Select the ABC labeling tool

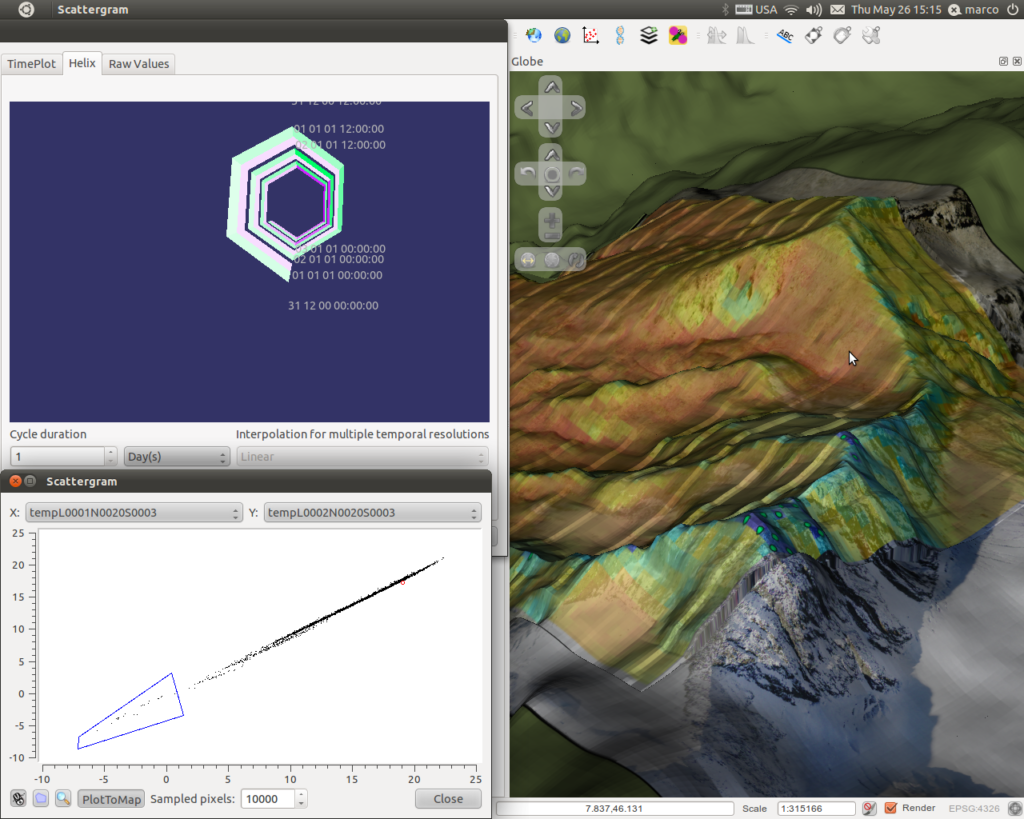point(785,35)
